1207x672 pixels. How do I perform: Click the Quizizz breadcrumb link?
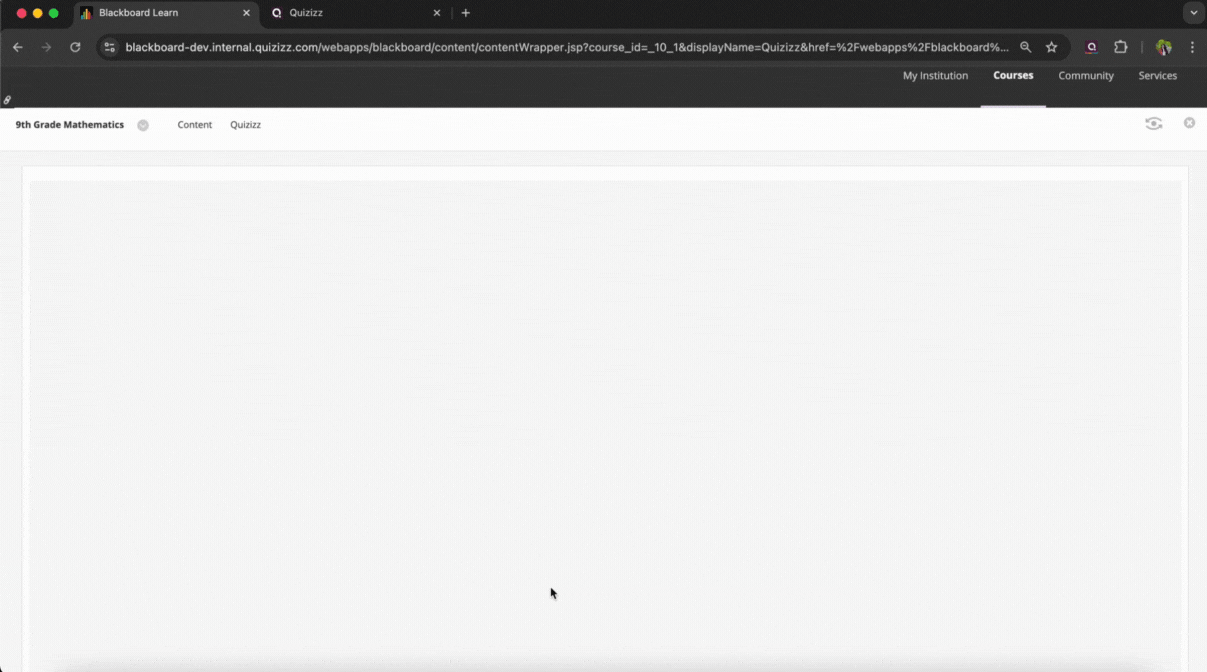[245, 125]
